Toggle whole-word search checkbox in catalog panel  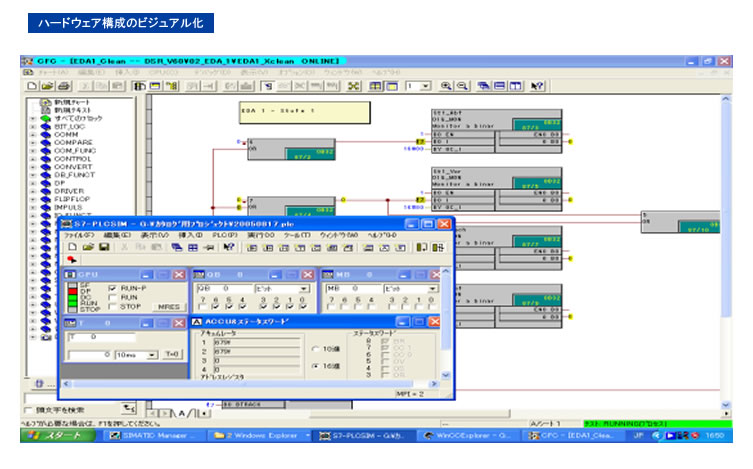click(28, 410)
